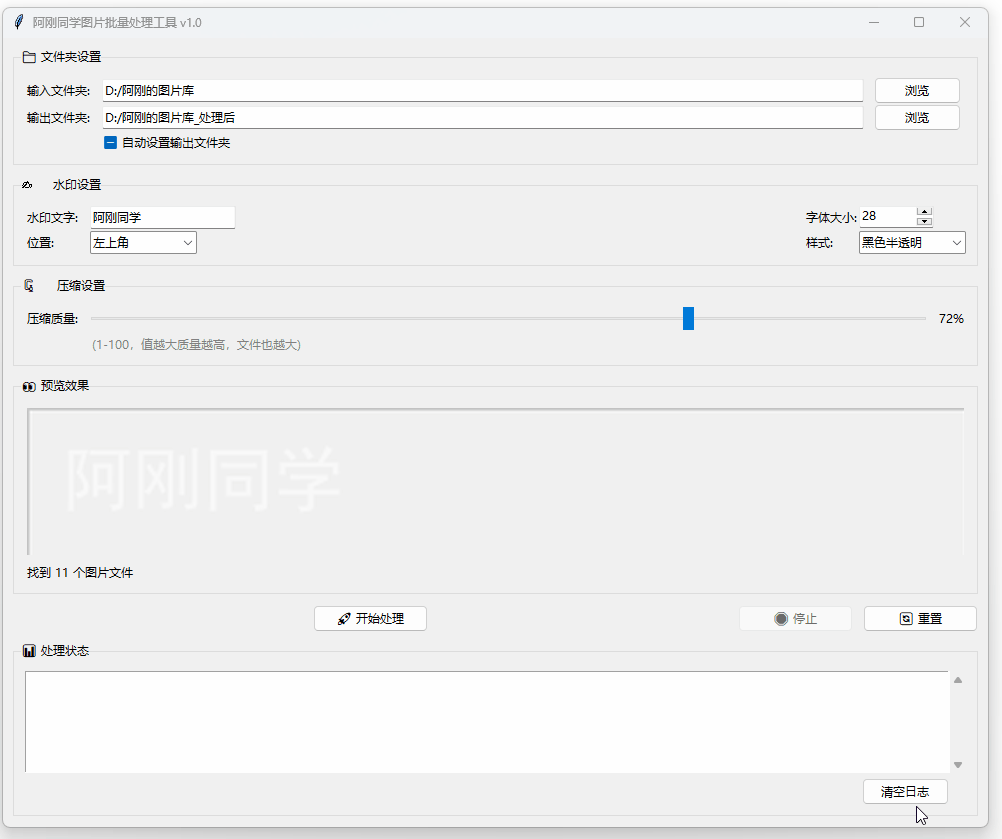Increase 字体大小 with the up stepper arrow
This screenshot has height=839, width=1002.
coord(923,210)
